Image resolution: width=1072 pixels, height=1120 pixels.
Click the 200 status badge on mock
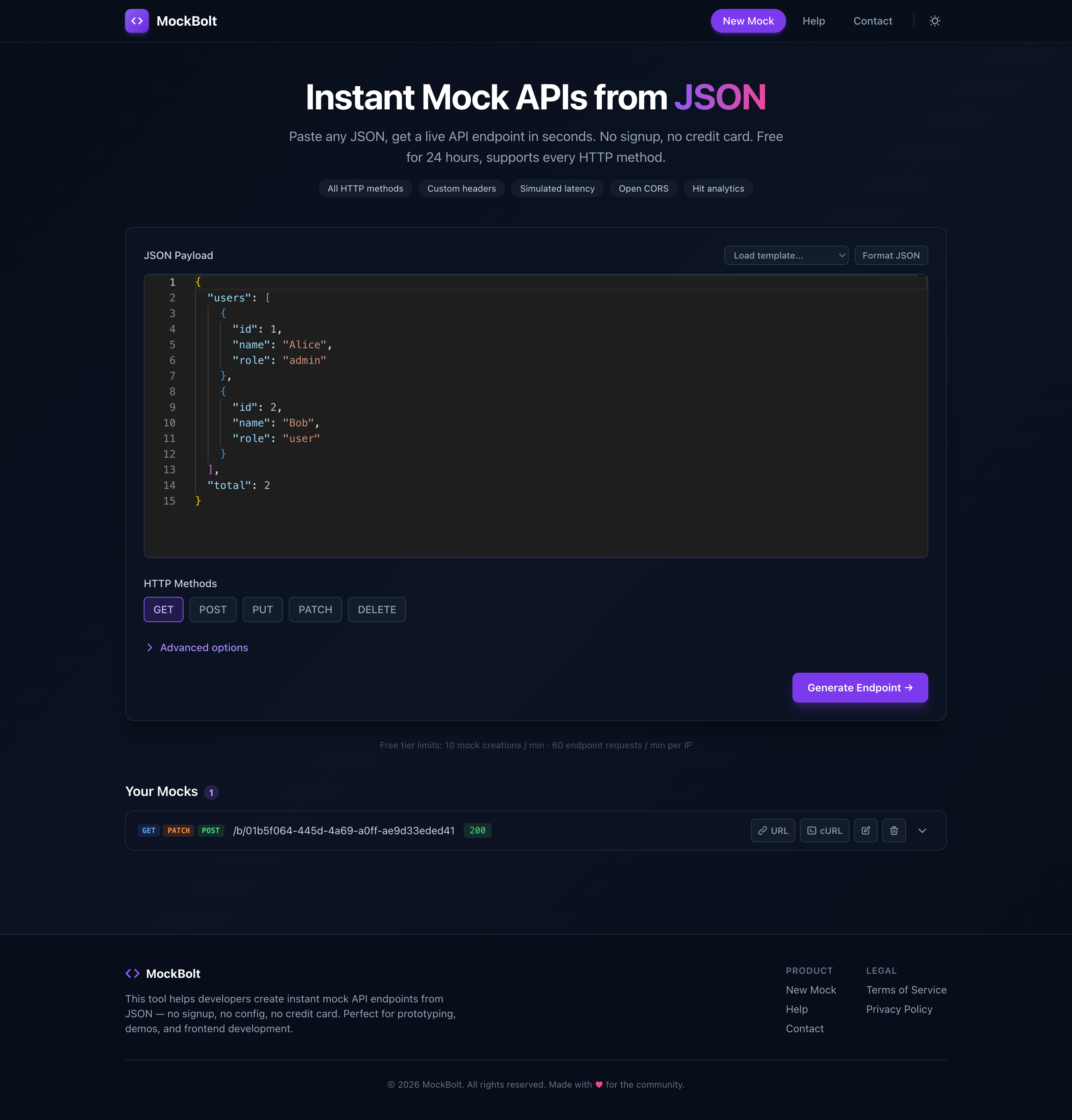coord(477,831)
